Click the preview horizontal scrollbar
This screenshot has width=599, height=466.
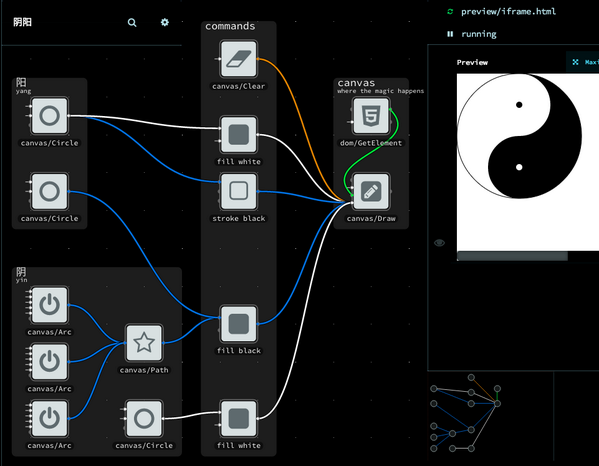click(x=512, y=256)
